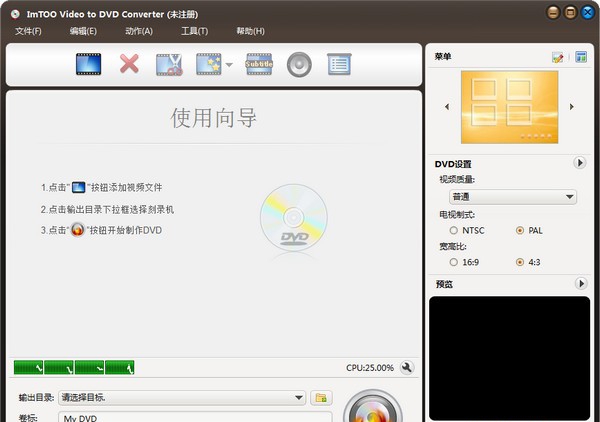This screenshot has height=422, width=600.
Task: Click the add-file icon in guide step 1
Action: coord(78,187)
